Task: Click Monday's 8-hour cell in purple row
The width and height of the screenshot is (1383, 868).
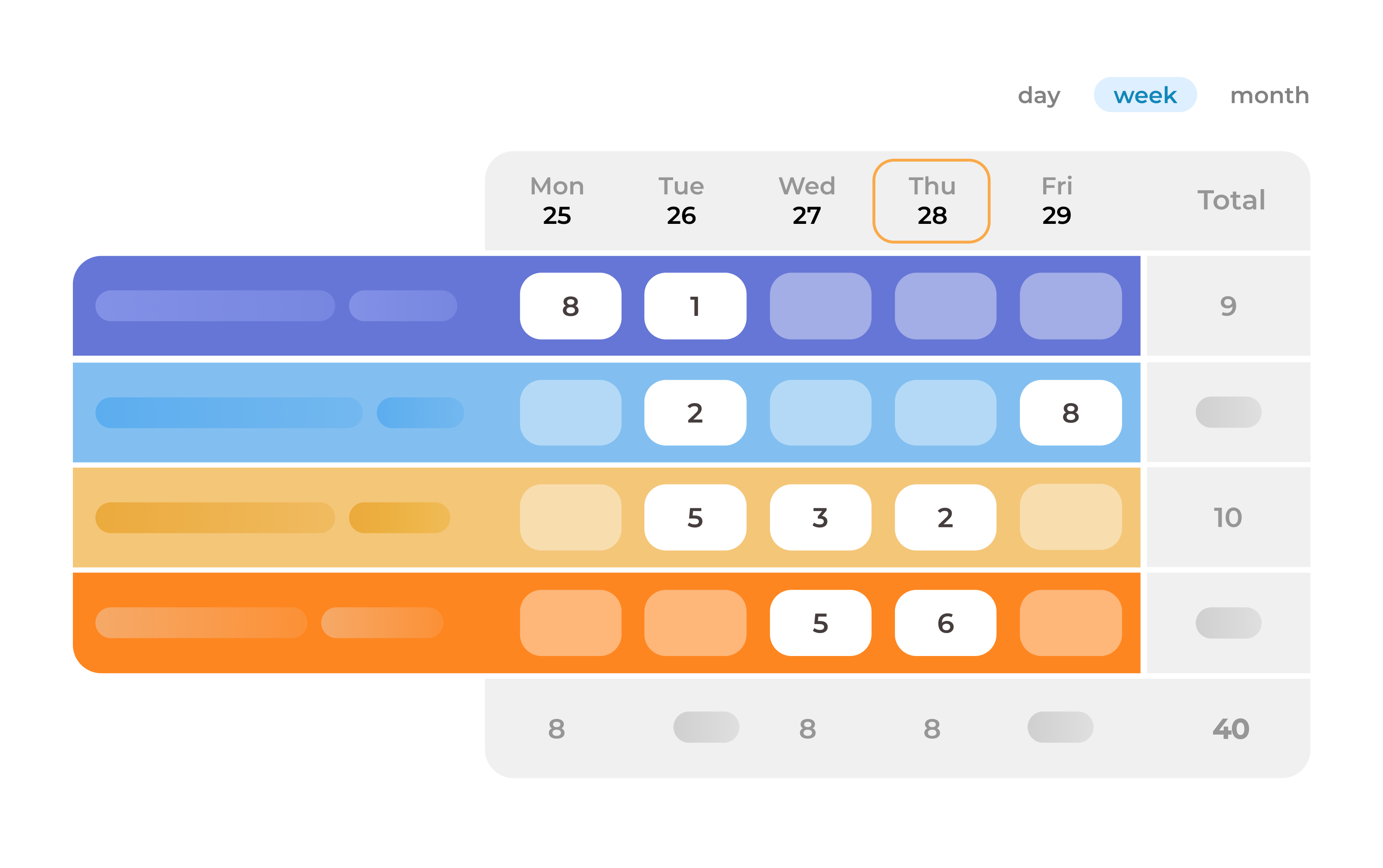Action: (x=570, y=306)
